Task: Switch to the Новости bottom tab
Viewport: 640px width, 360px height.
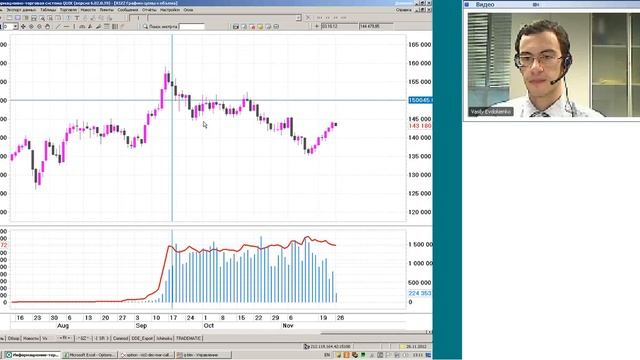Action: coord(31,338)
